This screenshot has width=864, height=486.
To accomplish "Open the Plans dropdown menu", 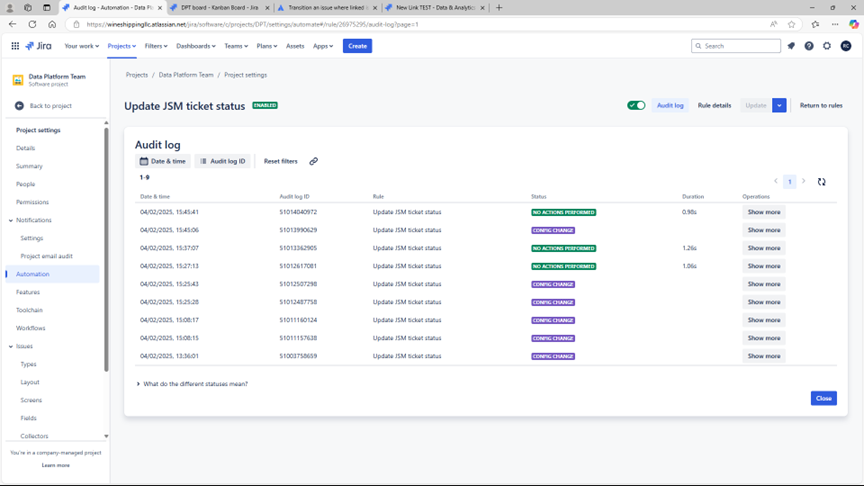I will pyautogui.click(x=267, y=46).
